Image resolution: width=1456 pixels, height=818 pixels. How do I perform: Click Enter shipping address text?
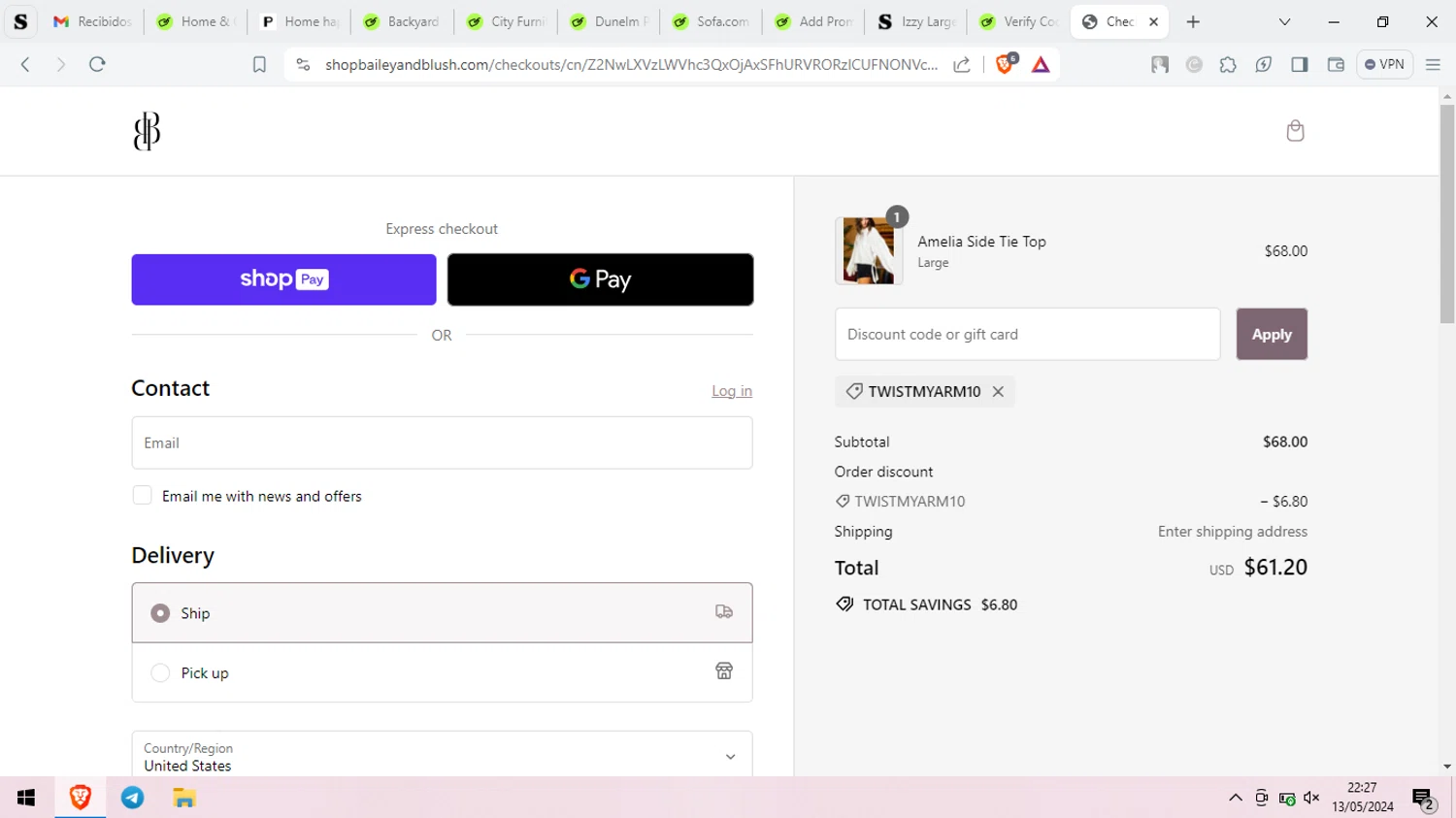[1232, 532]
